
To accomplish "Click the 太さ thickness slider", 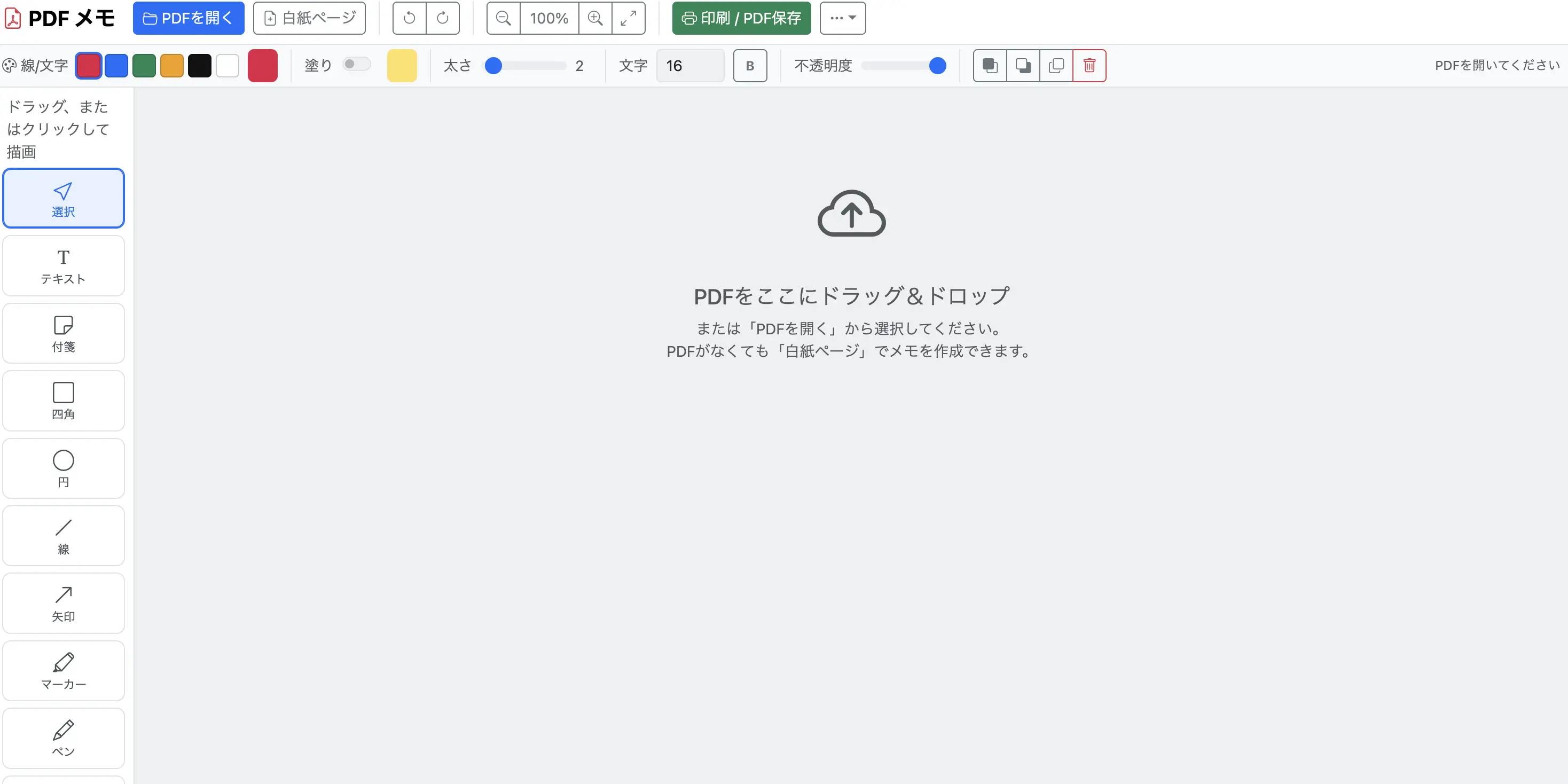I will [526, 66].
